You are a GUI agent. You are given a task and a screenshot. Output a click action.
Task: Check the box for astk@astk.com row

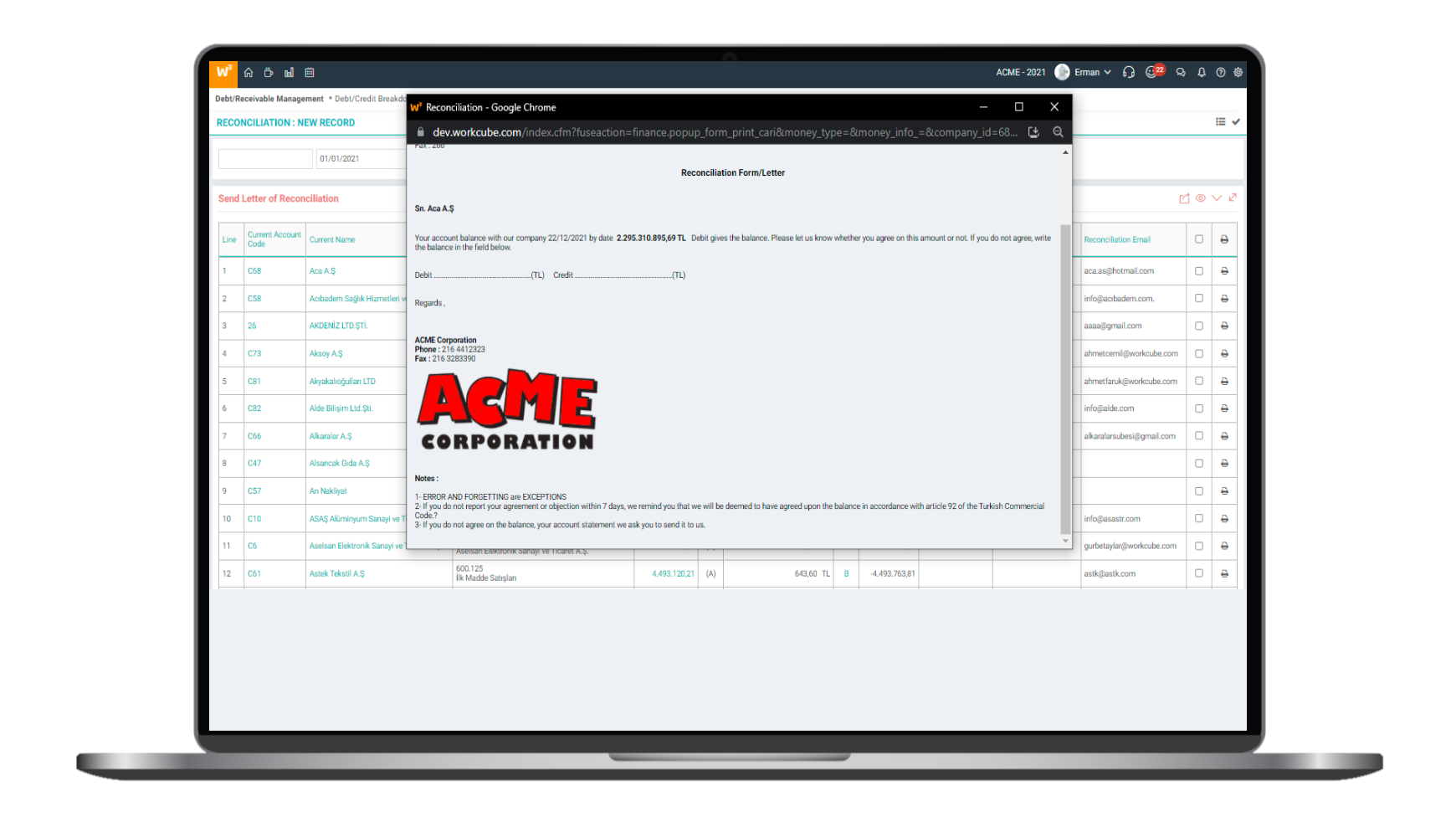point(1199,573)
